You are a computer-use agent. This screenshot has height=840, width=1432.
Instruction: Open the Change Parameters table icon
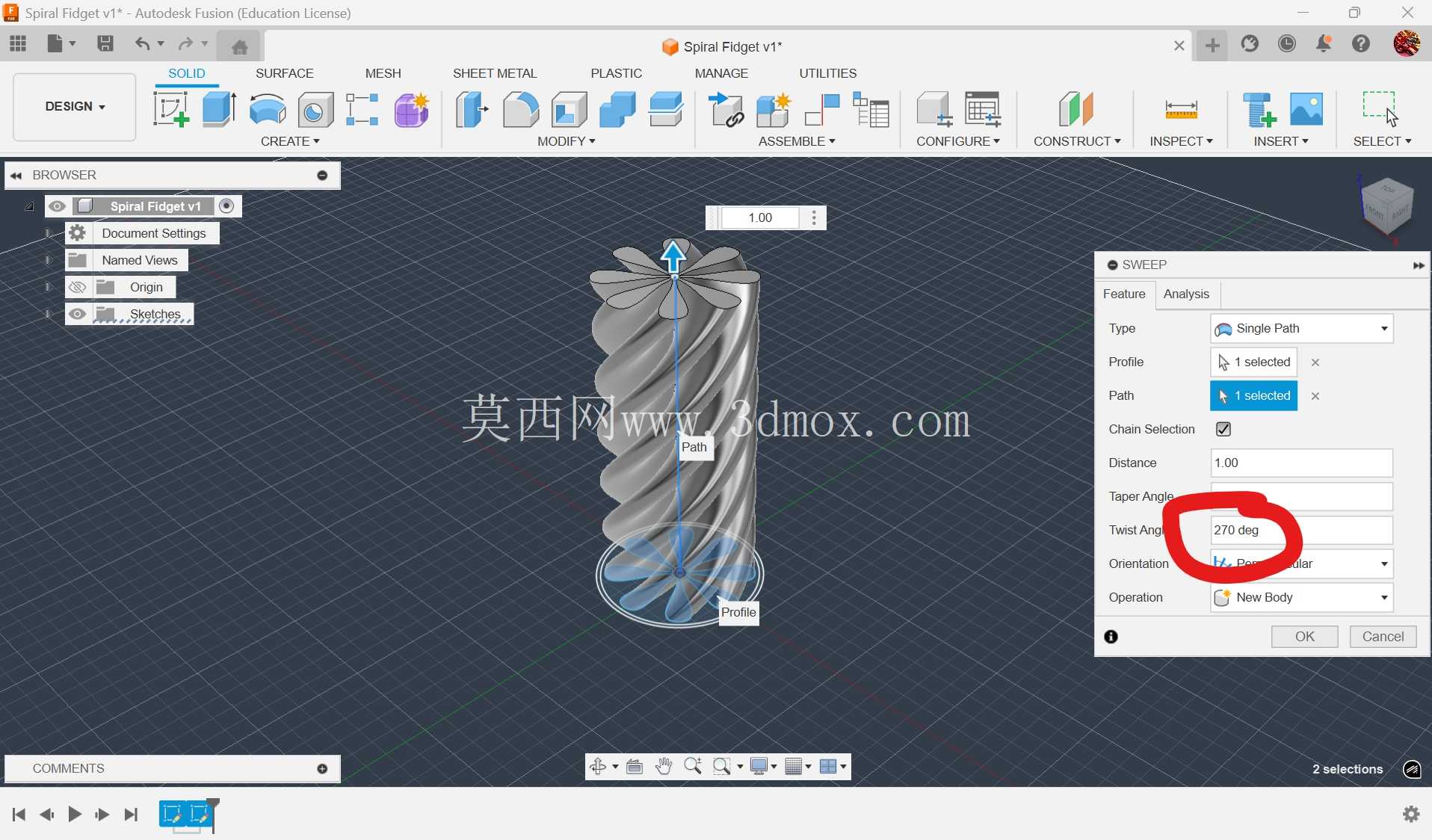point(983,109)
